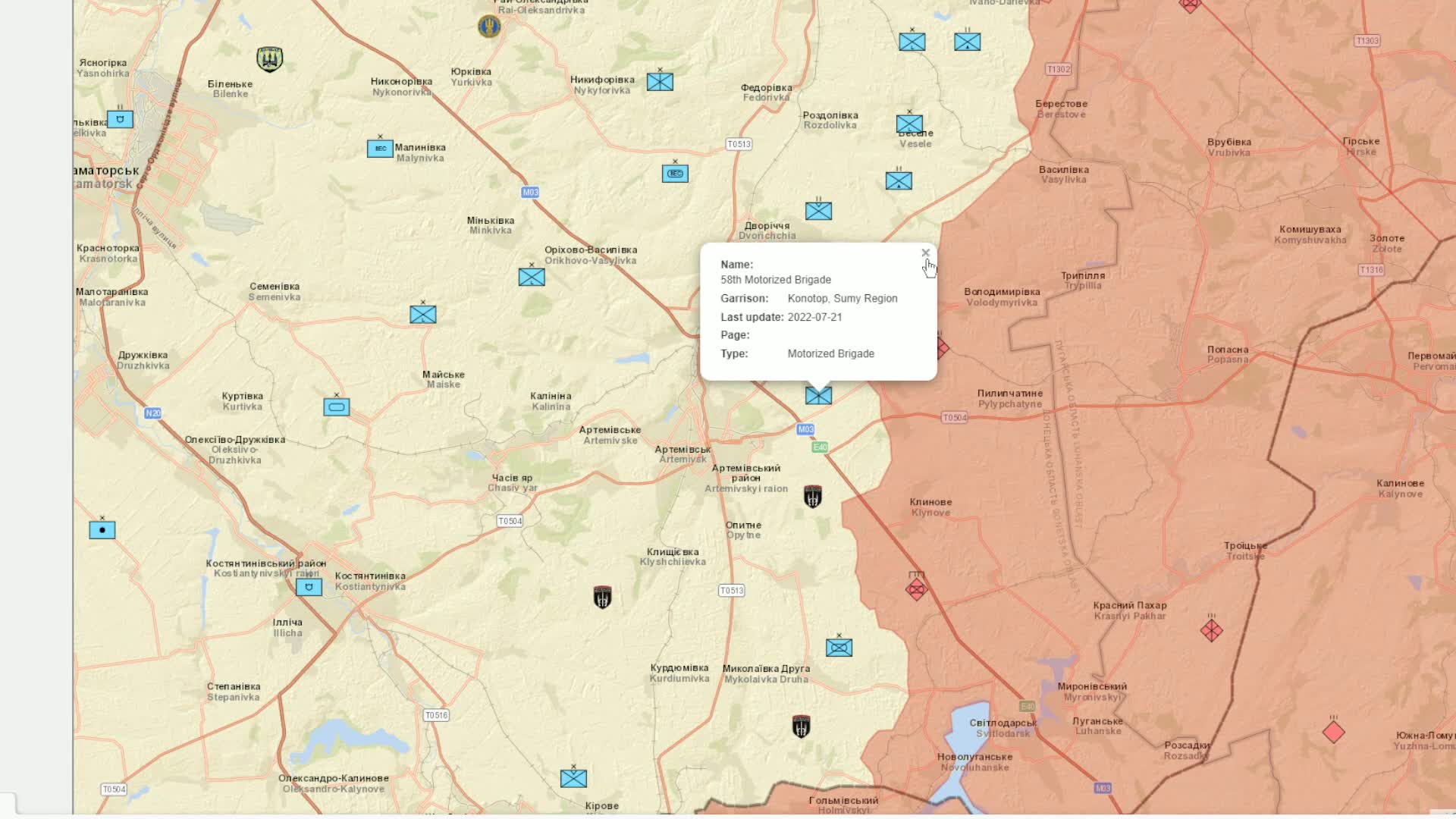Select the regiment emblem near Bilenke

click(x=269, y=59)
